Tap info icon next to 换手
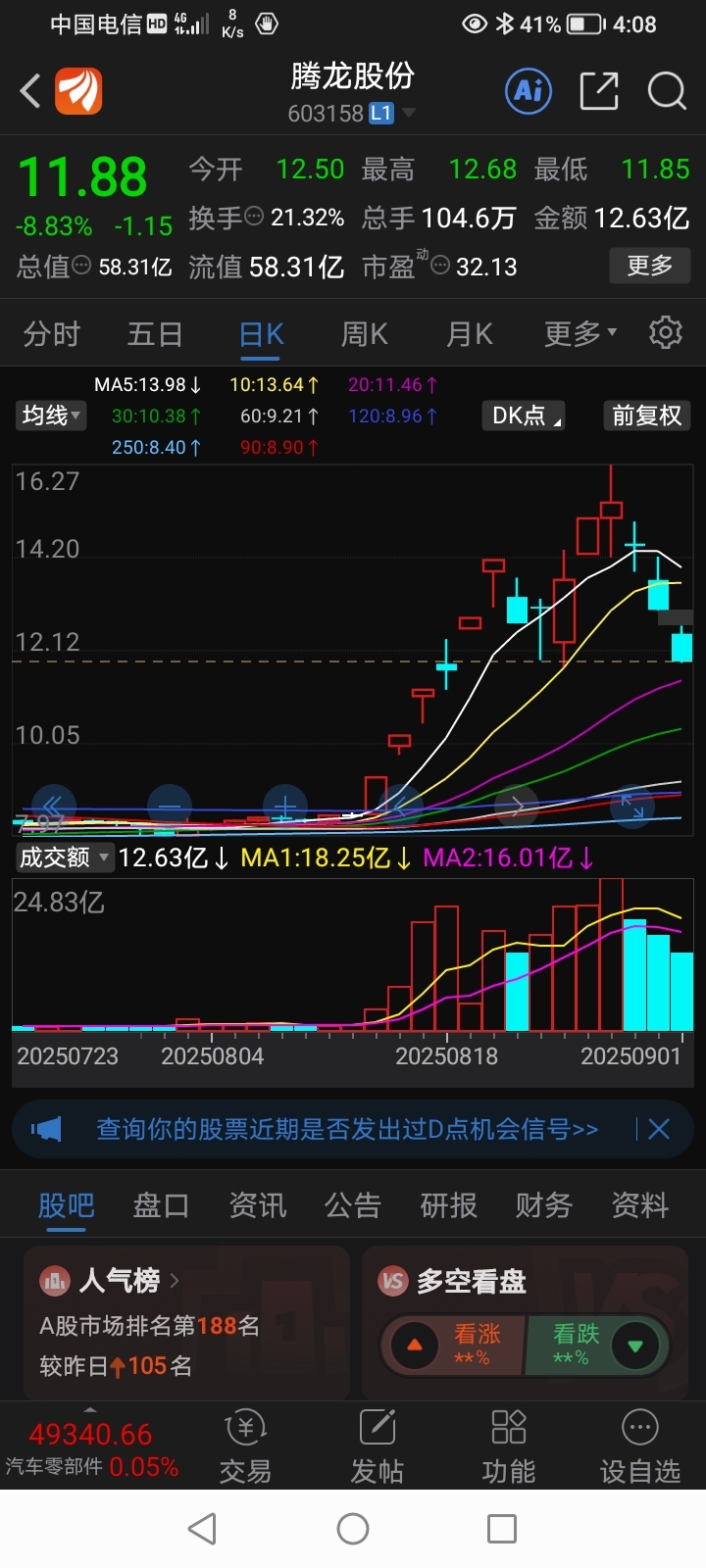 click(254, 217)
